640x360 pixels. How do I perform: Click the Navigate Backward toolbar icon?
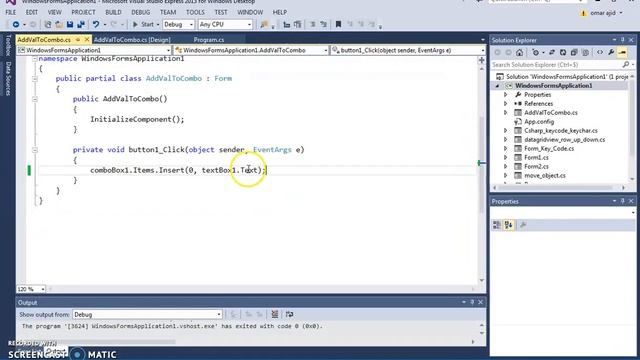(x=16, y=24)
